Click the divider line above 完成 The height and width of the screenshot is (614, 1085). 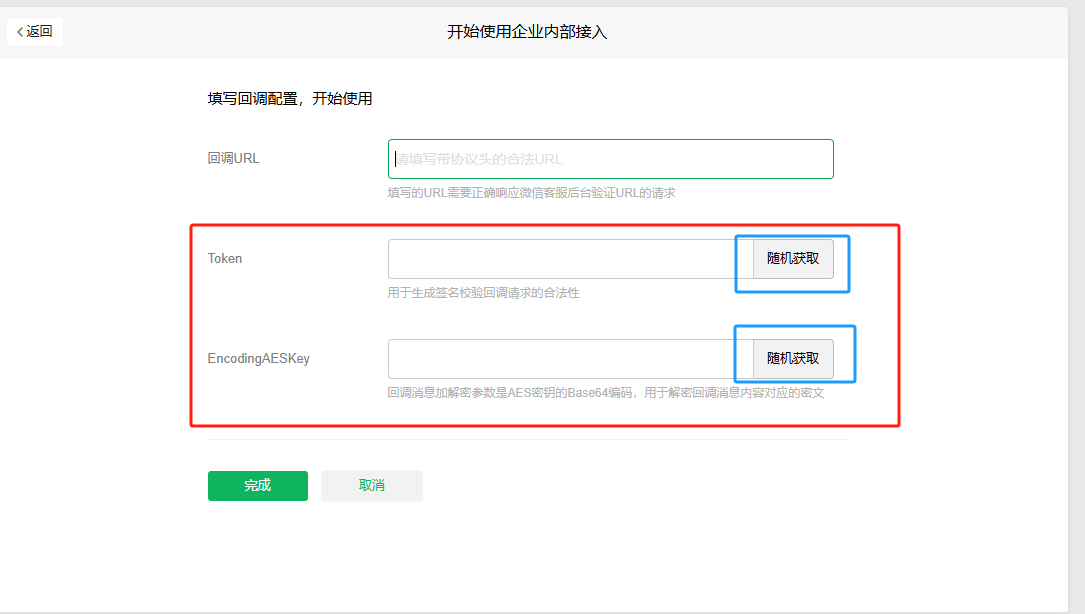click(x=527, y=439)
